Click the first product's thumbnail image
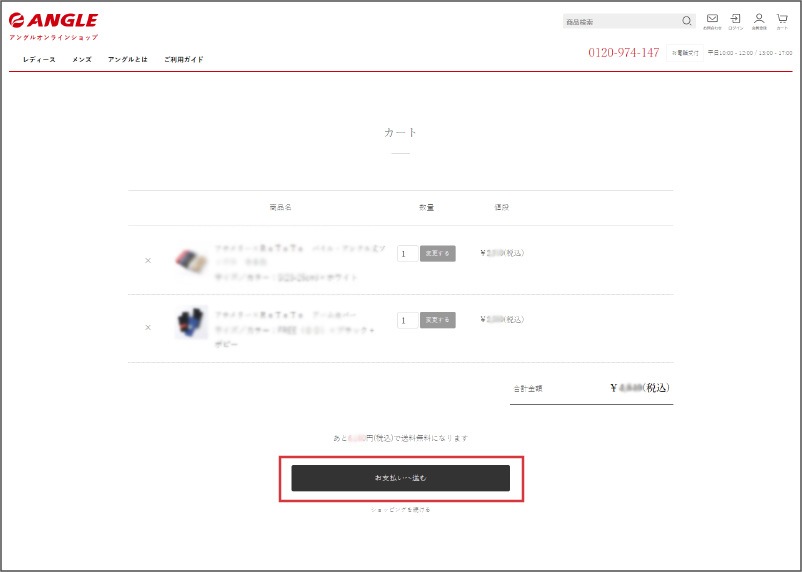This screenshot has width=802, height=572. [191, 260]
